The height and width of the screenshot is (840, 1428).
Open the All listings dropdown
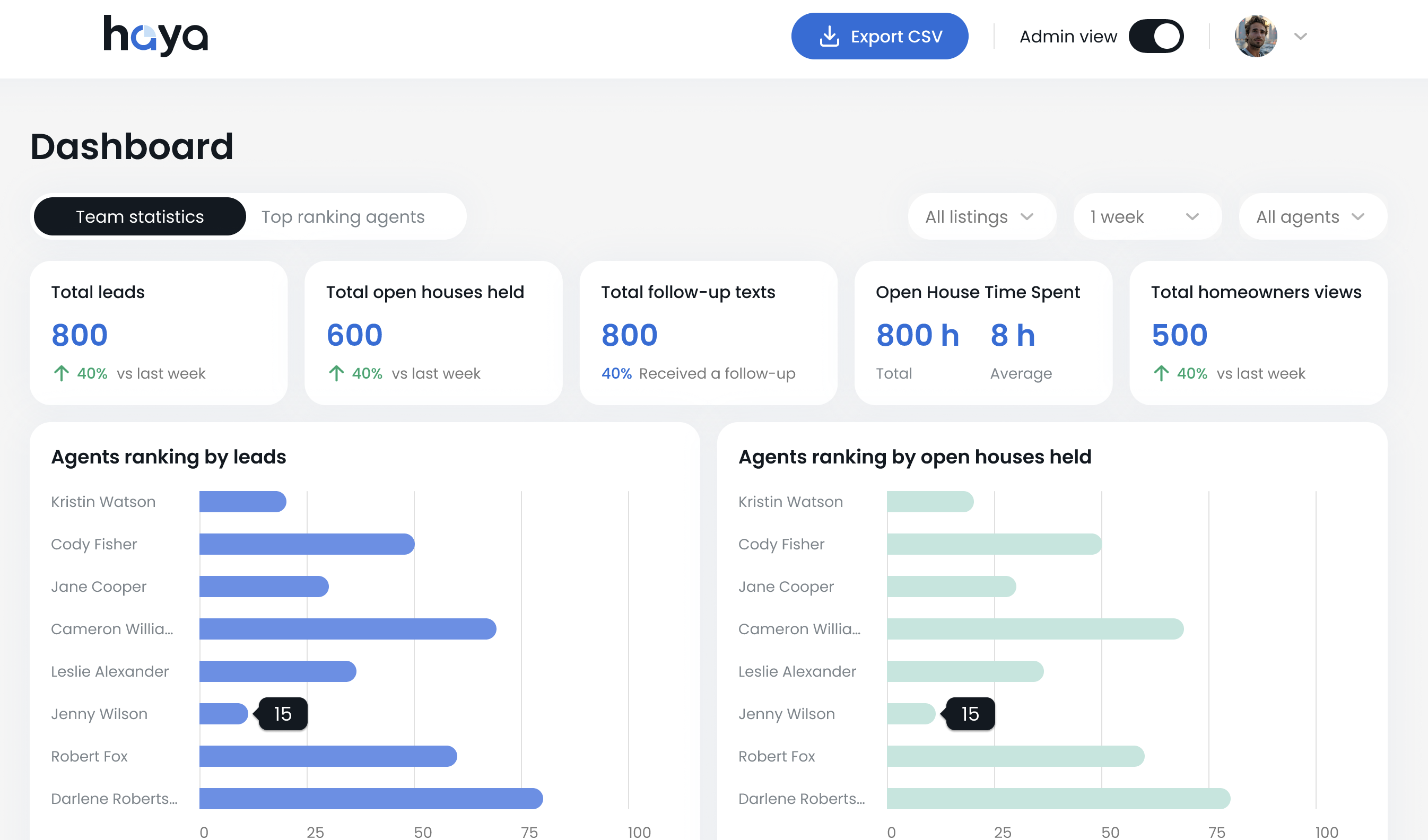(981, 216)
